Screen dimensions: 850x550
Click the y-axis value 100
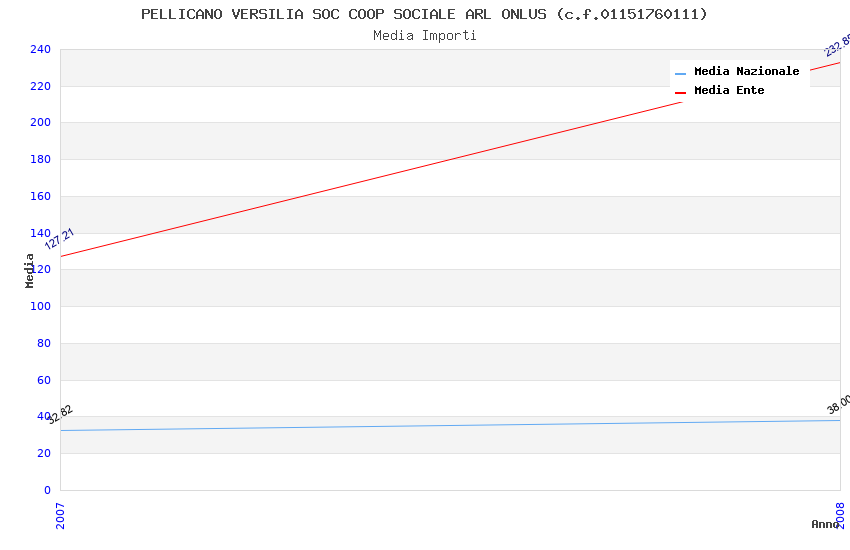pos(40,306)
